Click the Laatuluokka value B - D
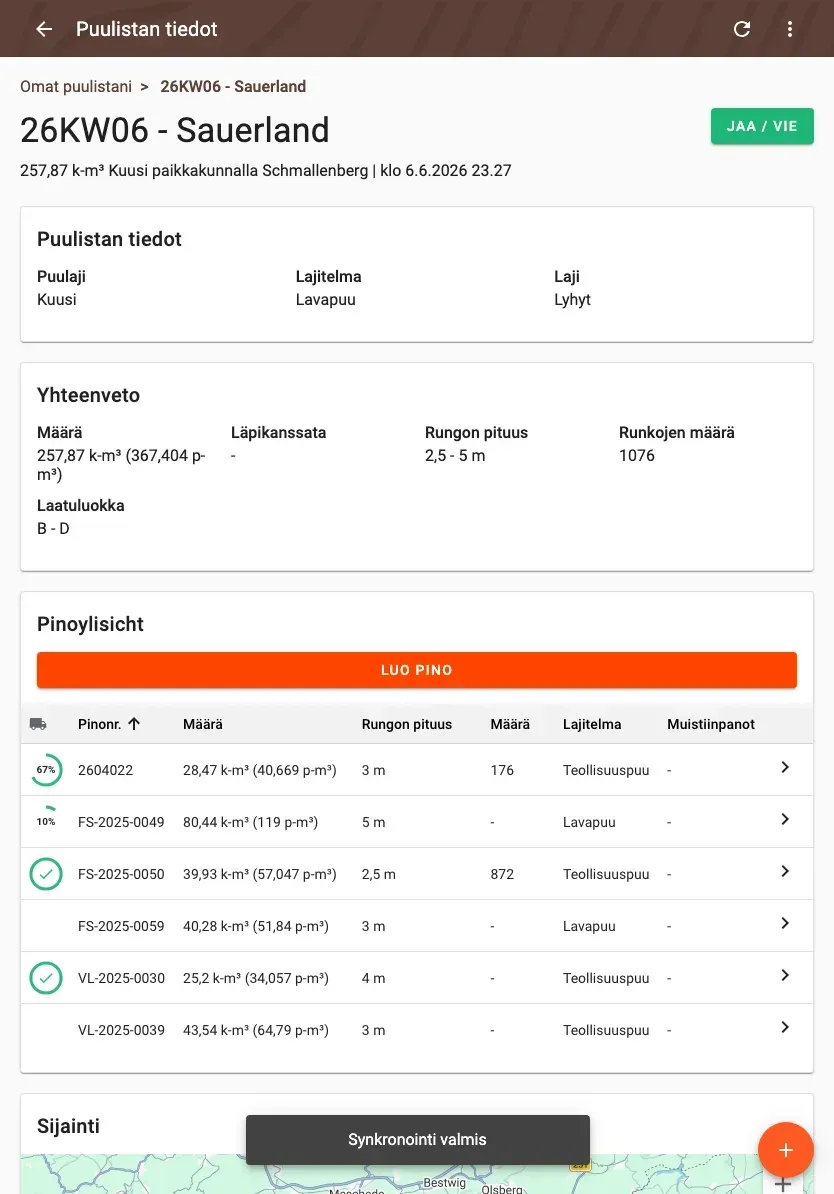834x1194 pixels. 53,528
